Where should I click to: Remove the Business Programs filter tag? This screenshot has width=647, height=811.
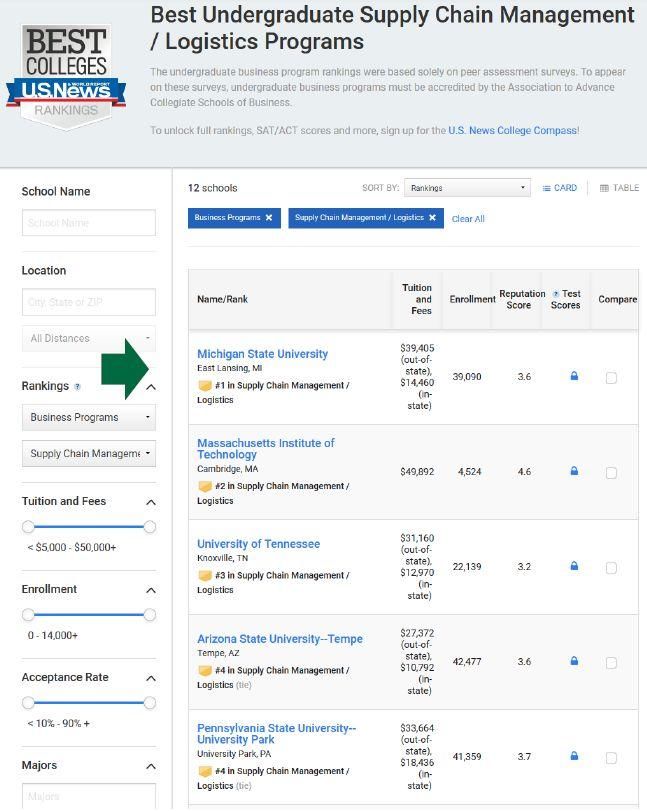pyautogui.click(x=269, y=218)
